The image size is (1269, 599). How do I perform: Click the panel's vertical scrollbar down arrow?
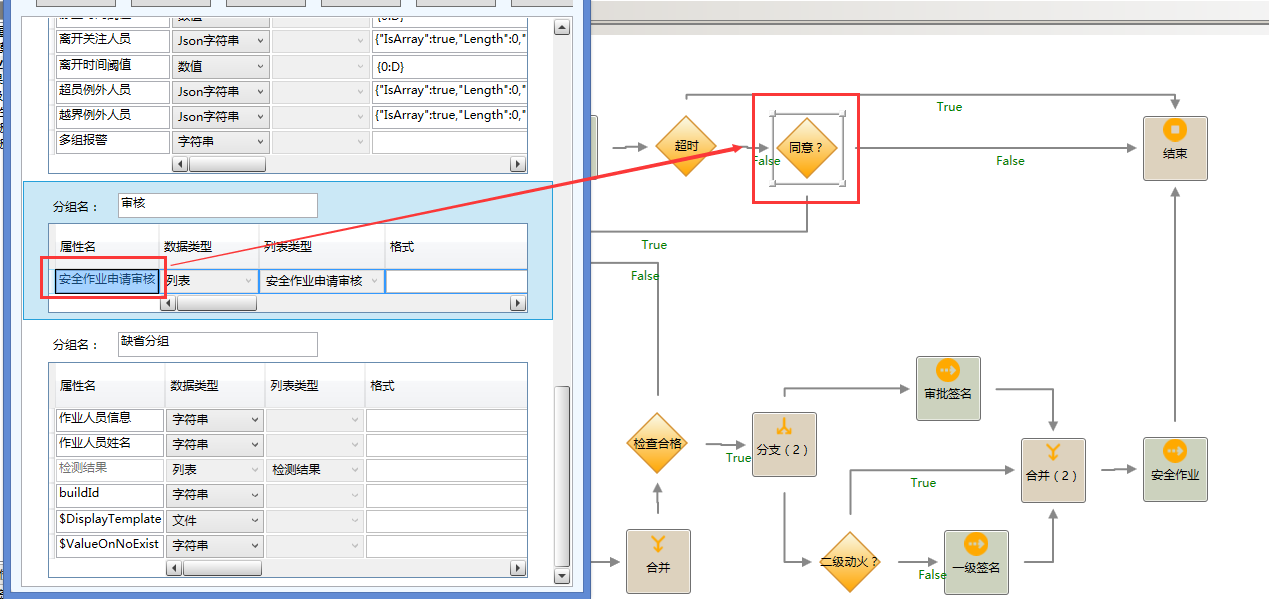point(562,577)
